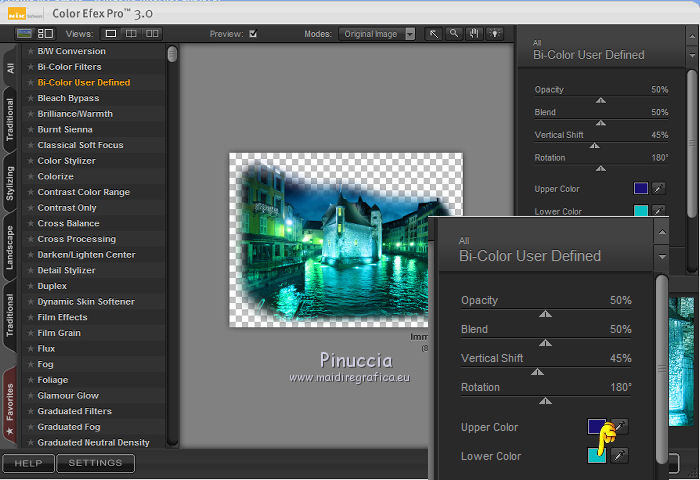Click the first filter list layout icon

24,34
